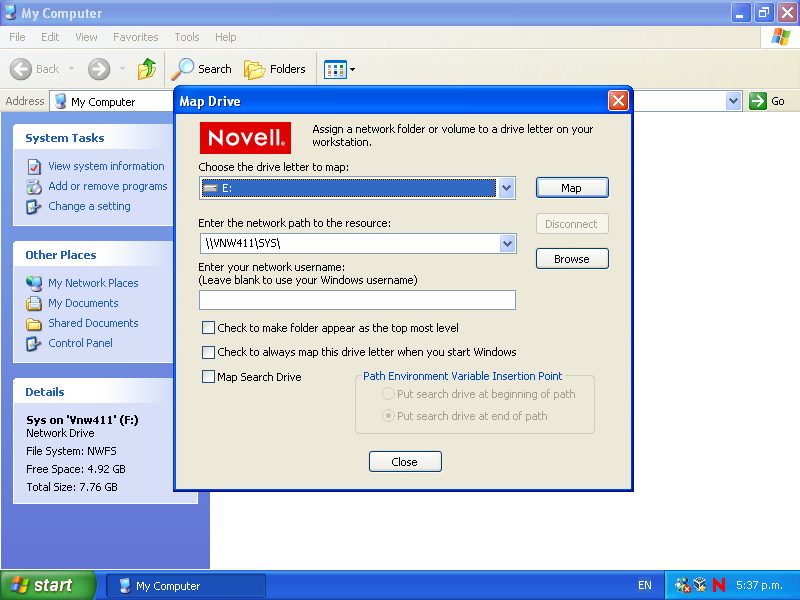Go to My Documents link
Image resolution: width=800 pixels, height=600 pixels.
point(83,303)
